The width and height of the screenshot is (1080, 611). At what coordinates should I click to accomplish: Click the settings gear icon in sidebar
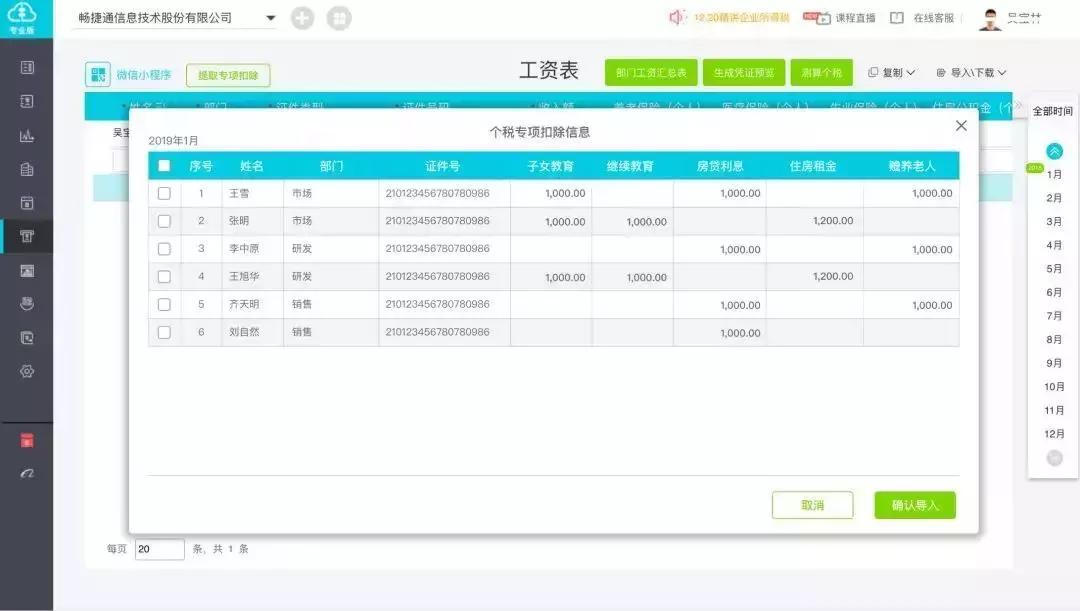(x=27, y=371)
